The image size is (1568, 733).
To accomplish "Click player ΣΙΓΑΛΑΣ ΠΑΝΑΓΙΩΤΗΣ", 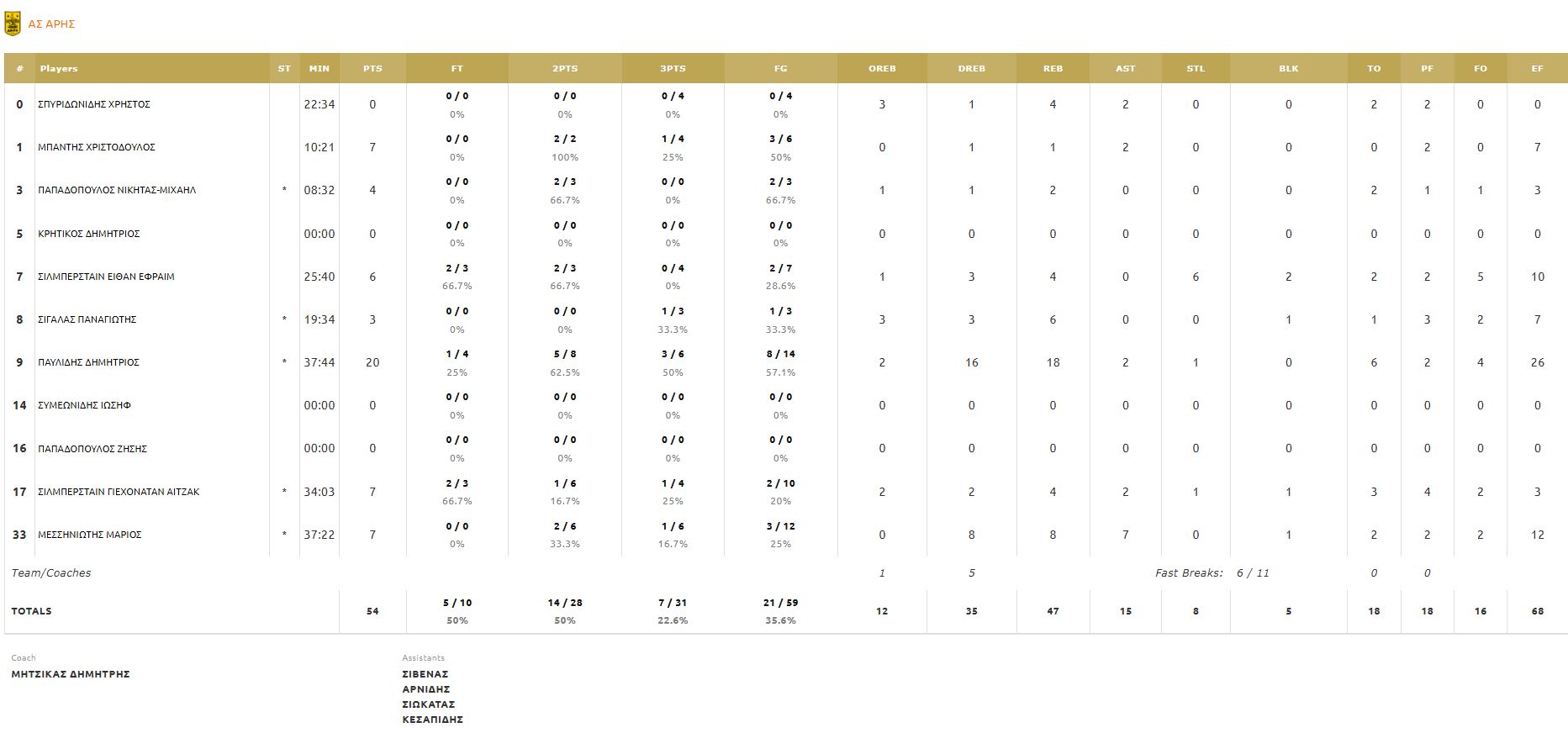I will click(87, 319).
